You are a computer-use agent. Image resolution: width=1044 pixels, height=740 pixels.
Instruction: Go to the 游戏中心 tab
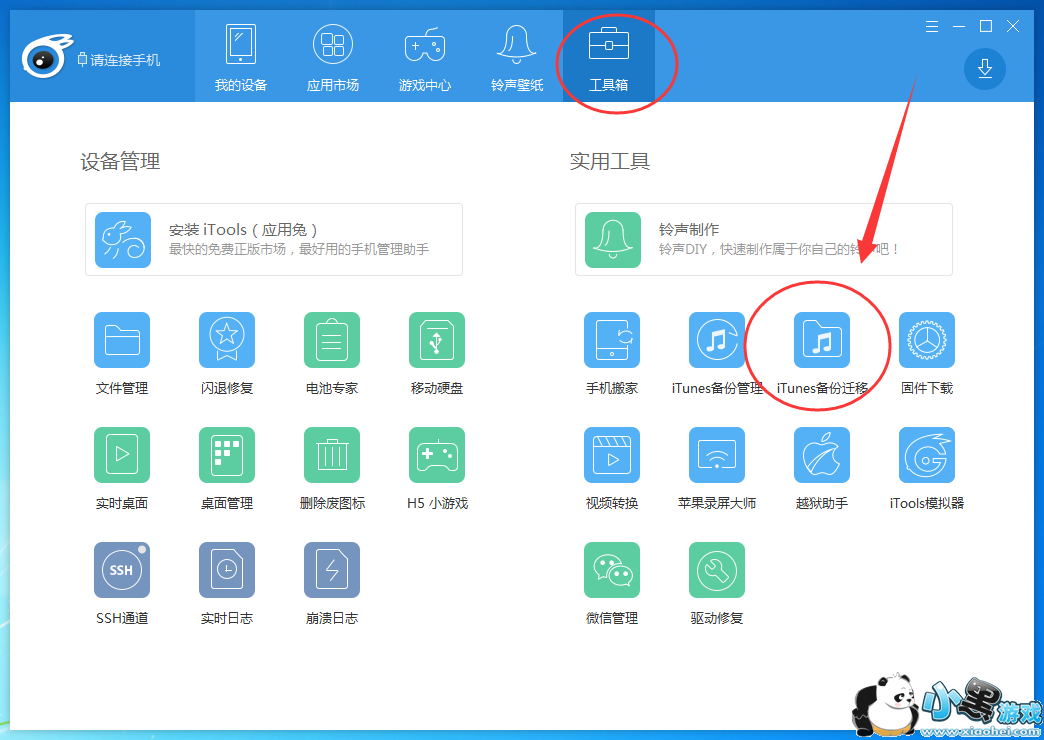point(425,57)
